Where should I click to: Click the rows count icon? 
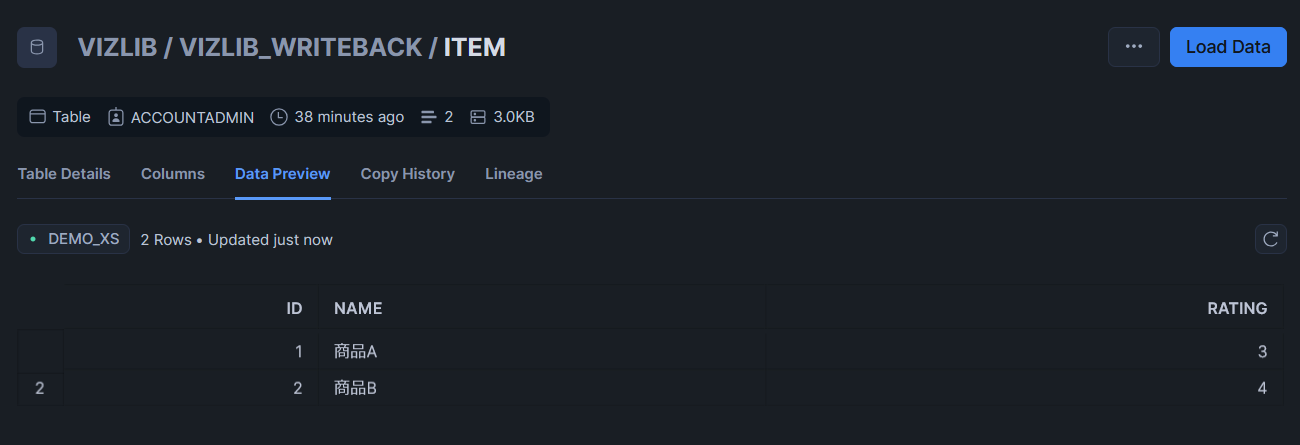[429, 117]
